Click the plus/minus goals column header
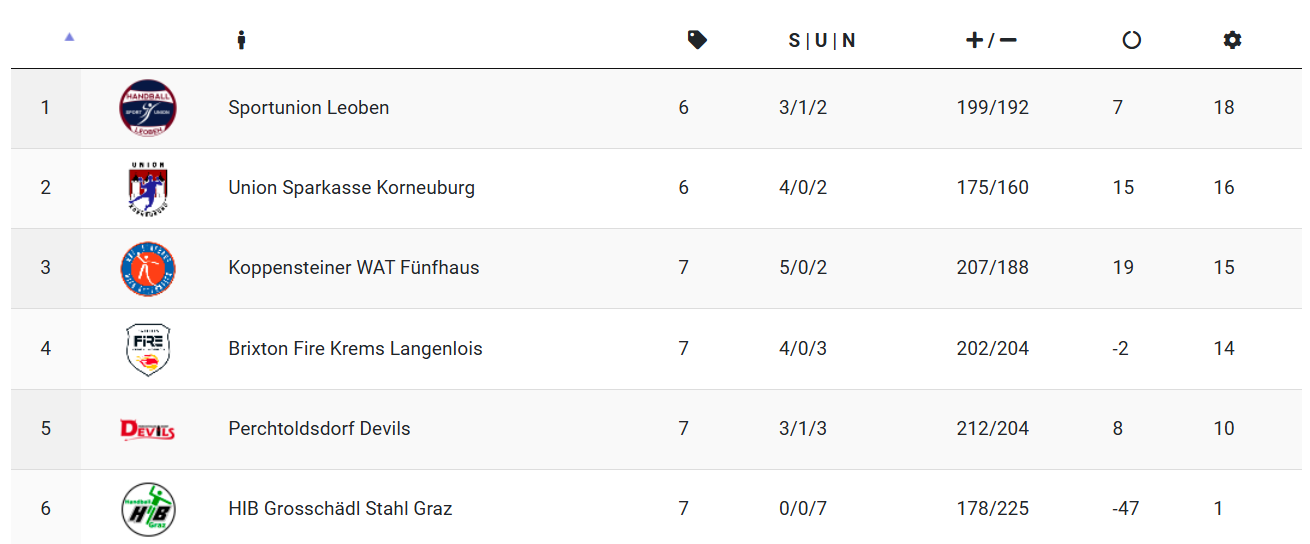1310x544 pixels. [x=991, y=40]
